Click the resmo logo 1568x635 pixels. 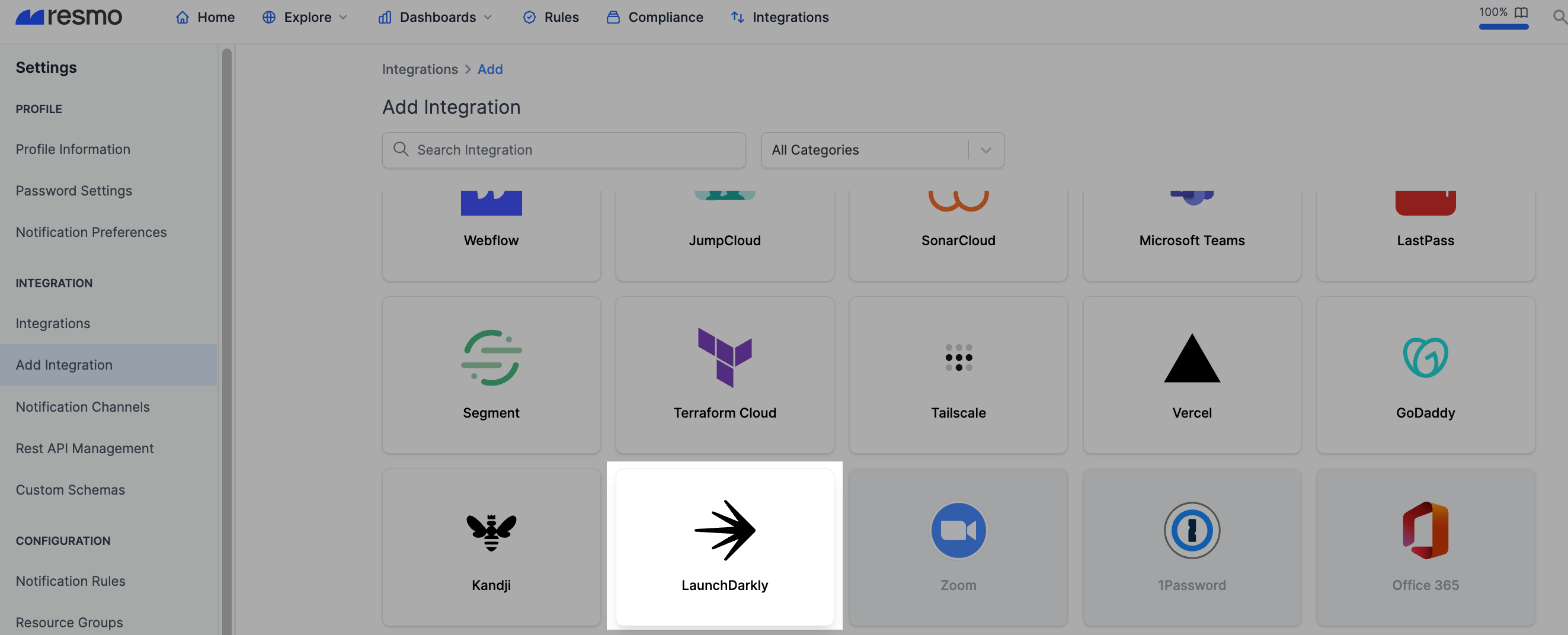coord(69,17)
